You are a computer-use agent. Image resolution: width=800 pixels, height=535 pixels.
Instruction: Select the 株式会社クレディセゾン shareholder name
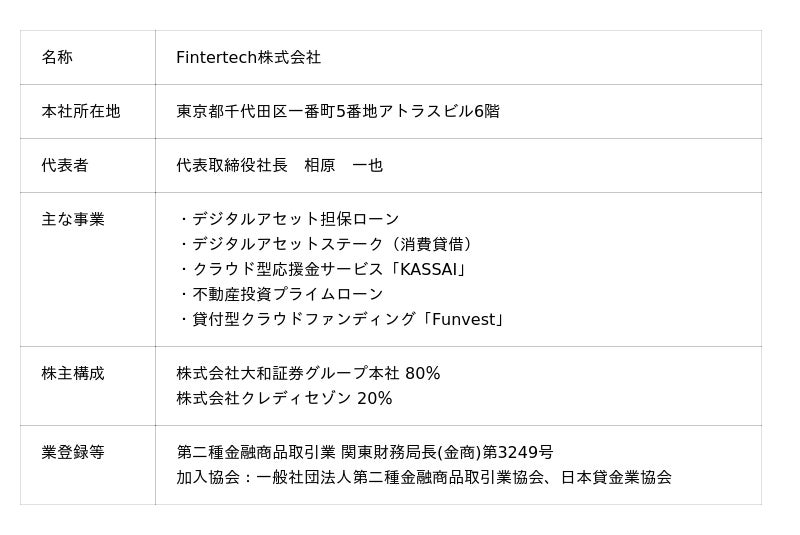pos(264,399)
